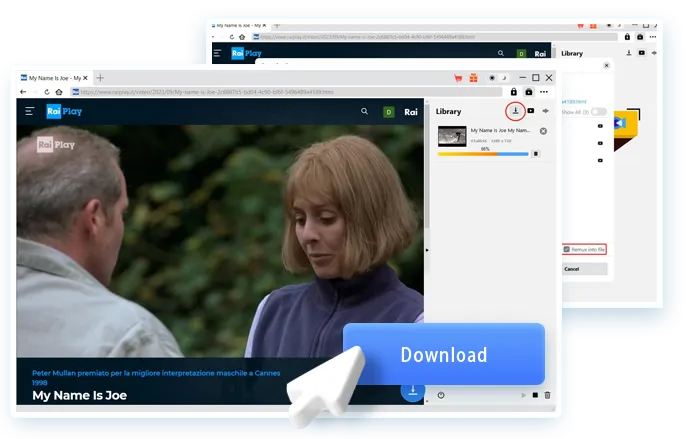Click the video player frame in front window
The image size is (686, 439).
click(220, 241)
